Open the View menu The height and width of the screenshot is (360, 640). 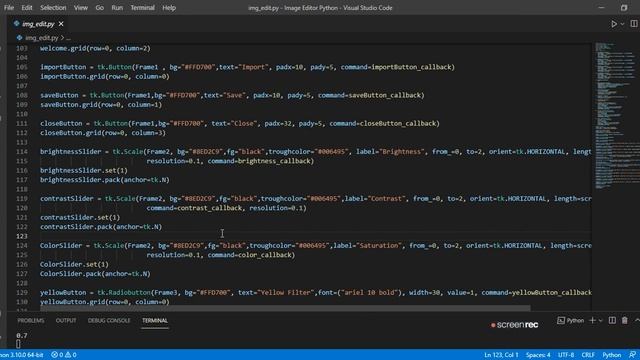80,8
